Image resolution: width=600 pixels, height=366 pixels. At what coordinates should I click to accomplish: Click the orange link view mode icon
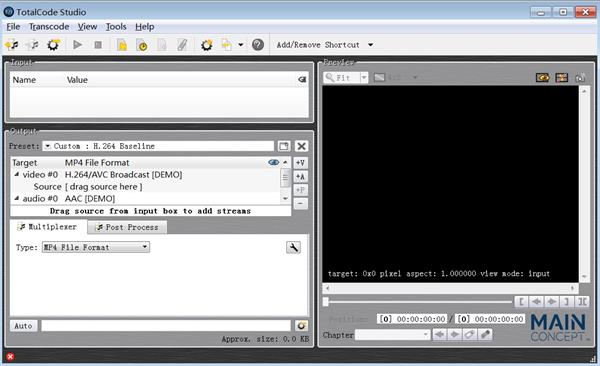coord(543,78)
